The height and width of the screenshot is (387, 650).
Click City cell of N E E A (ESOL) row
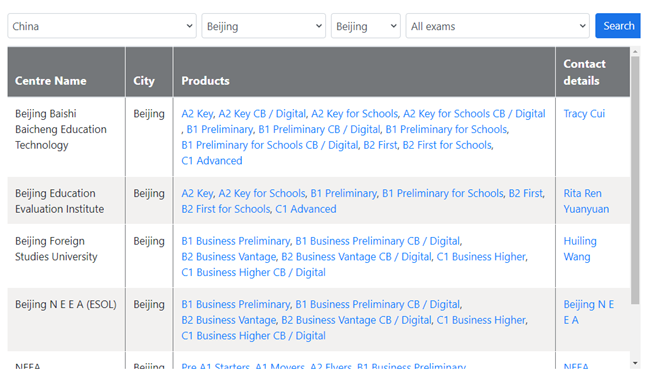(149, 320)
